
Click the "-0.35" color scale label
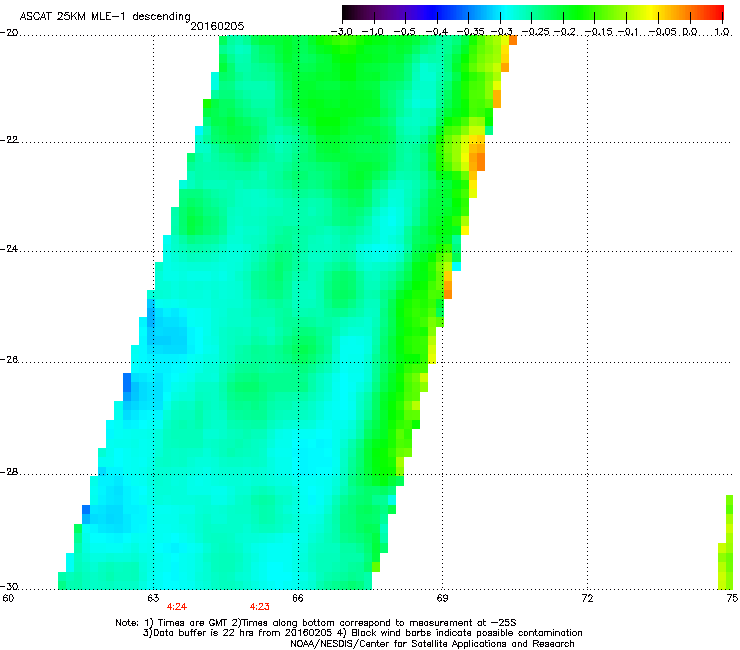470,32
